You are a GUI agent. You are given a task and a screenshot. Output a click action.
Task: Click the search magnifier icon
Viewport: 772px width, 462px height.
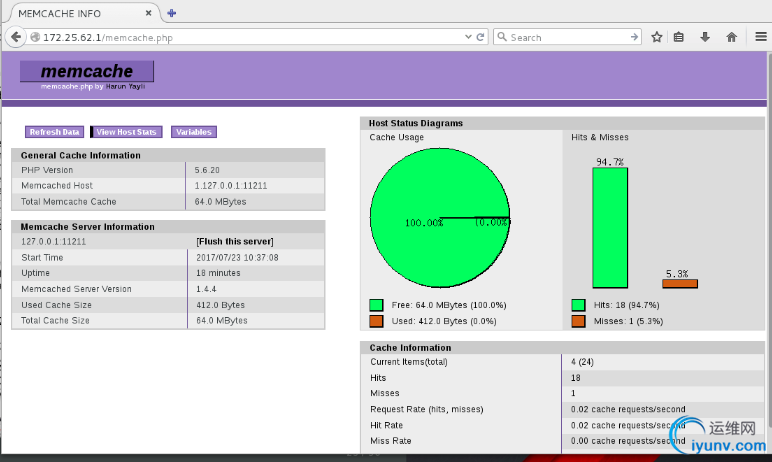502,37
